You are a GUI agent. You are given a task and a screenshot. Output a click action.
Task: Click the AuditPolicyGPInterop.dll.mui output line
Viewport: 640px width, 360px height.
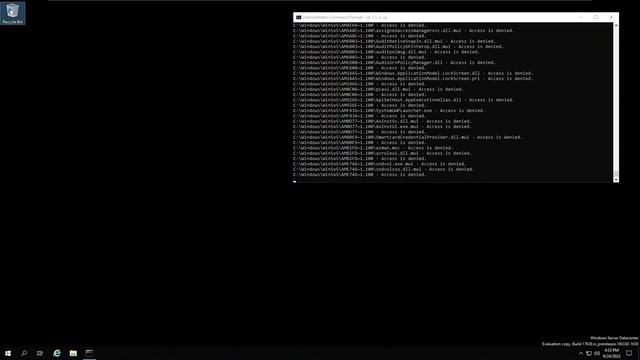point(398,47)
